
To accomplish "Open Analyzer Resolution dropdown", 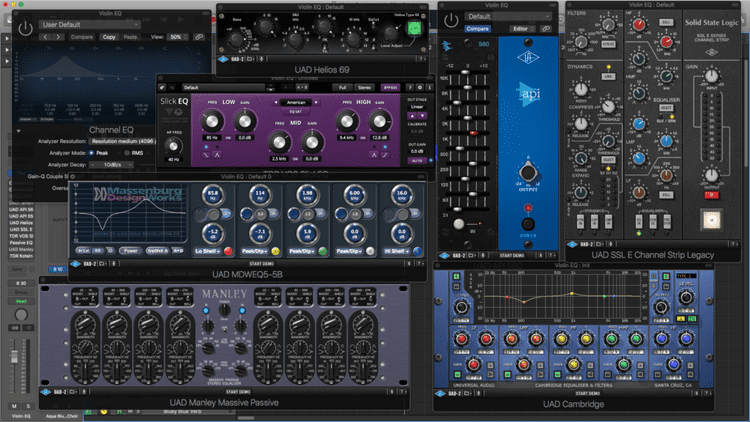I will (x=123, y=141).
